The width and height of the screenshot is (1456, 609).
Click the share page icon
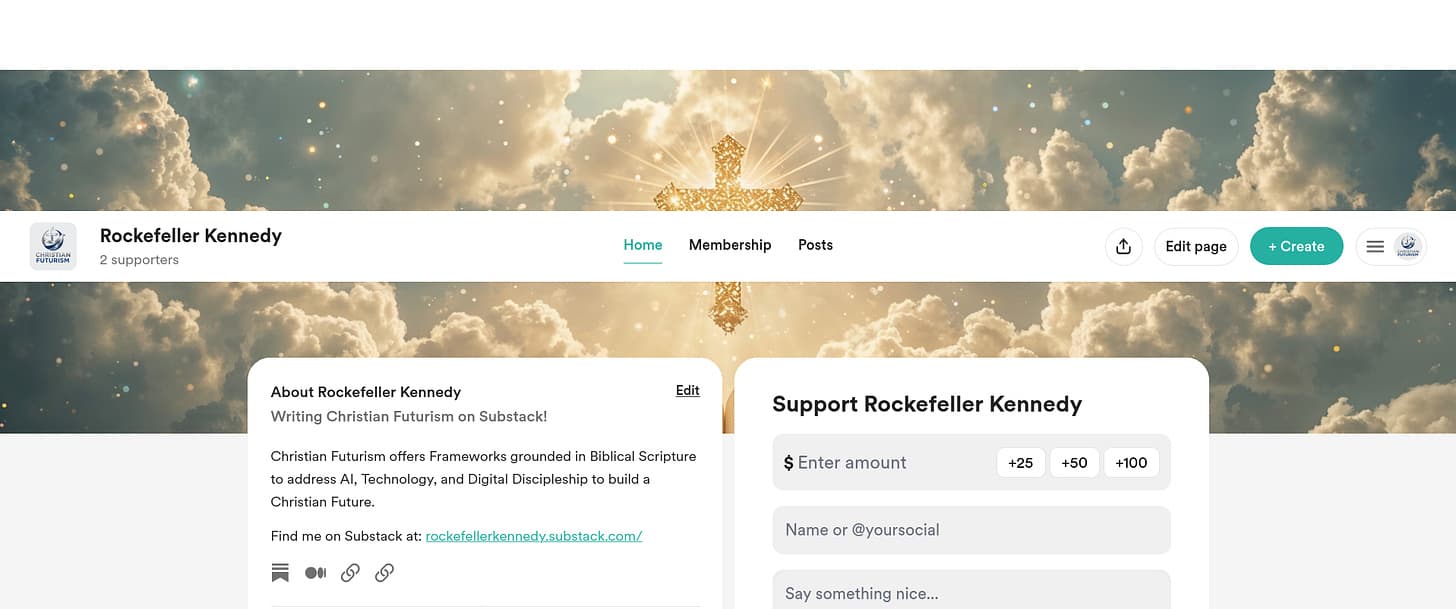tap(1123, 246)
